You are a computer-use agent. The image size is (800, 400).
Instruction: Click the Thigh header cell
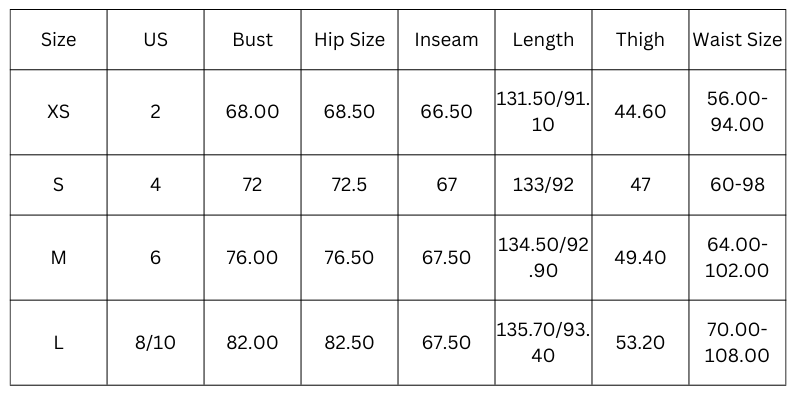640,40
